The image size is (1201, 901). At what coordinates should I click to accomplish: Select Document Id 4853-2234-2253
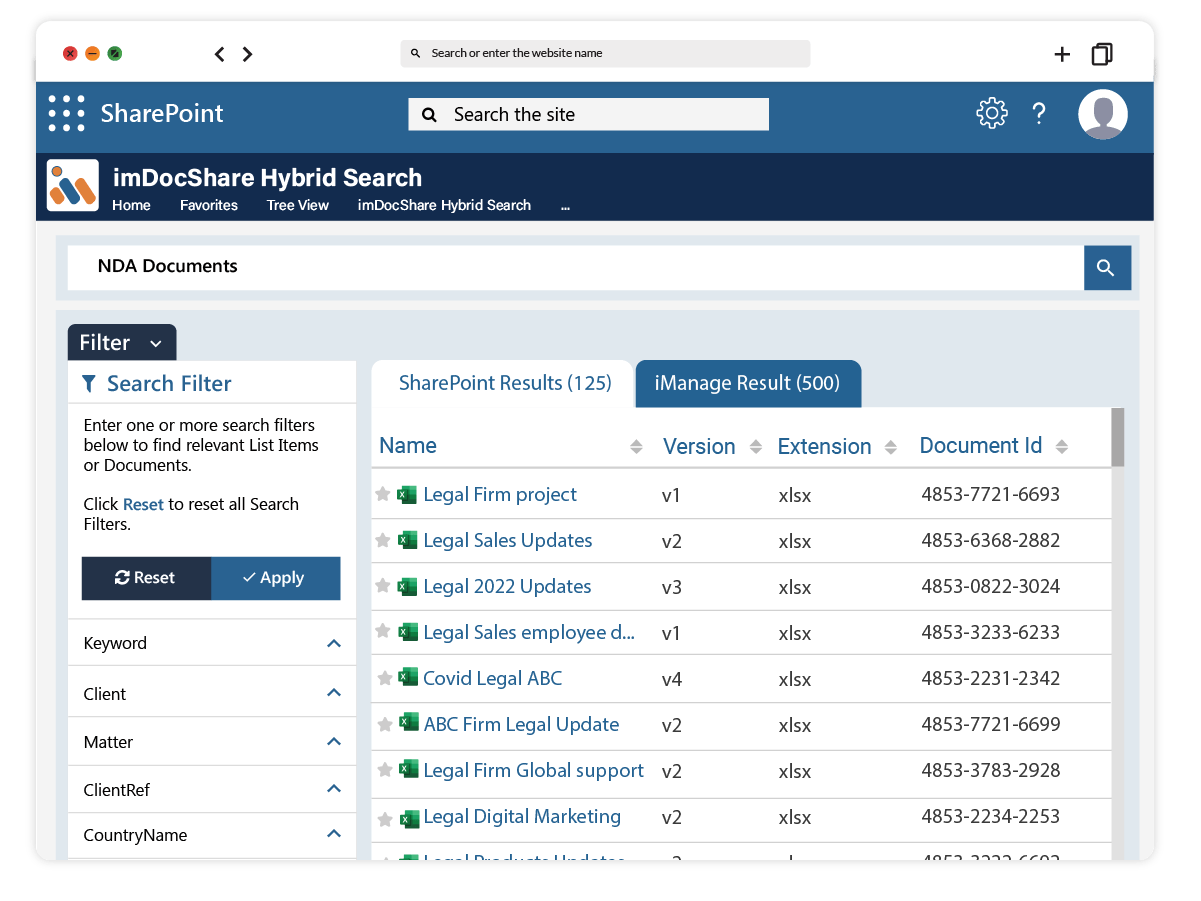coord(990,817)
